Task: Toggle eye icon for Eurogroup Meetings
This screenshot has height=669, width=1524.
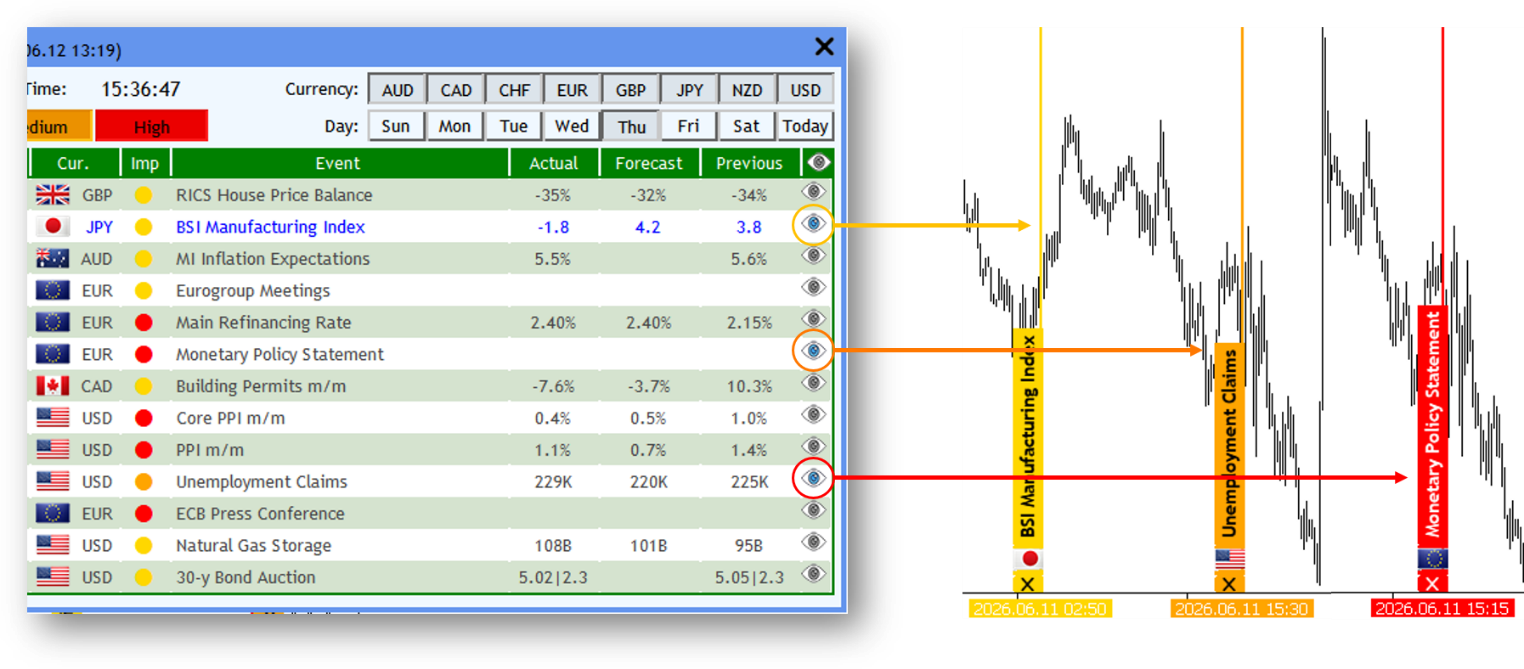Action: coord(815,287)
